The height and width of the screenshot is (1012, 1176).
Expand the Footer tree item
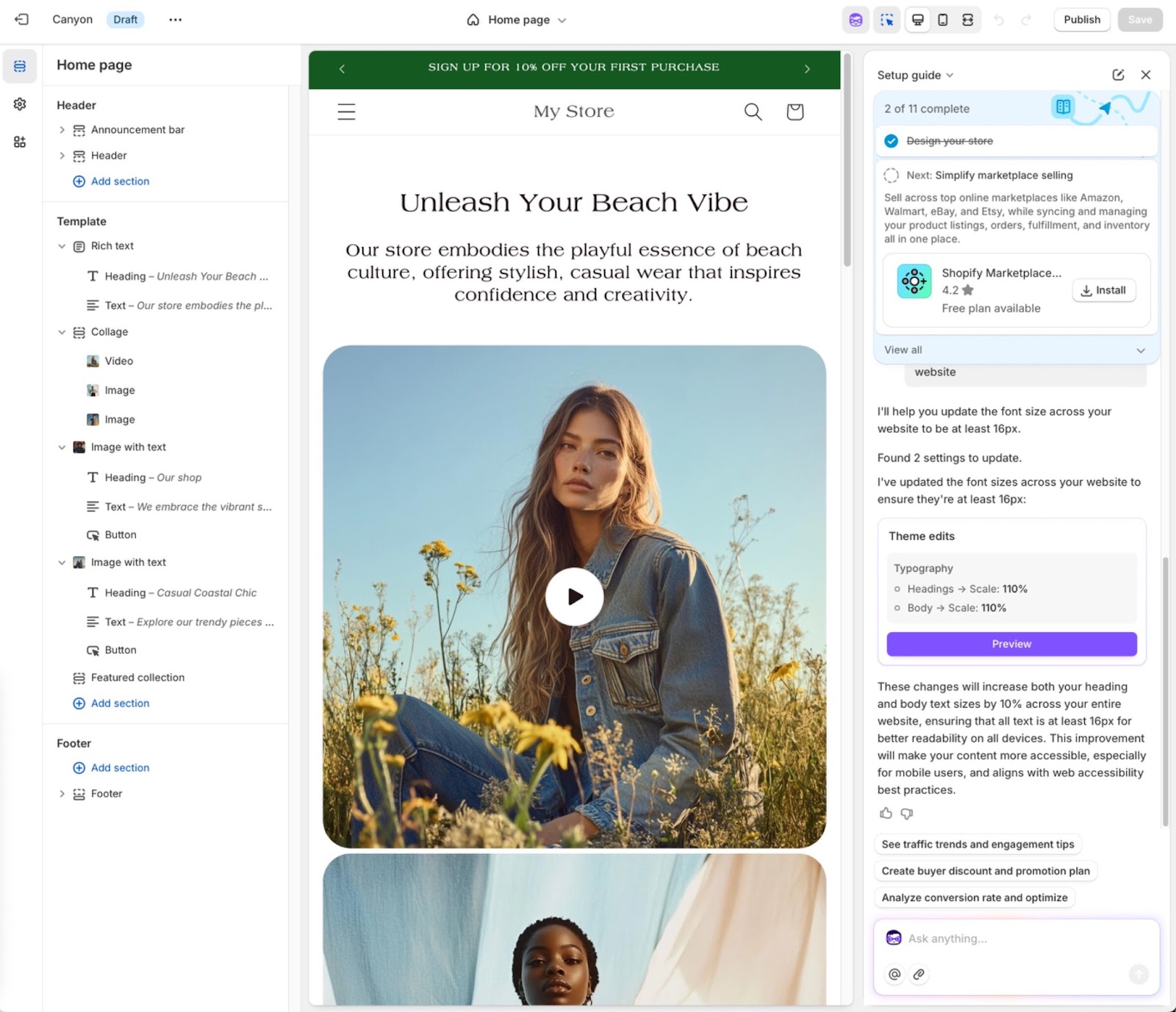pos(62,794)
